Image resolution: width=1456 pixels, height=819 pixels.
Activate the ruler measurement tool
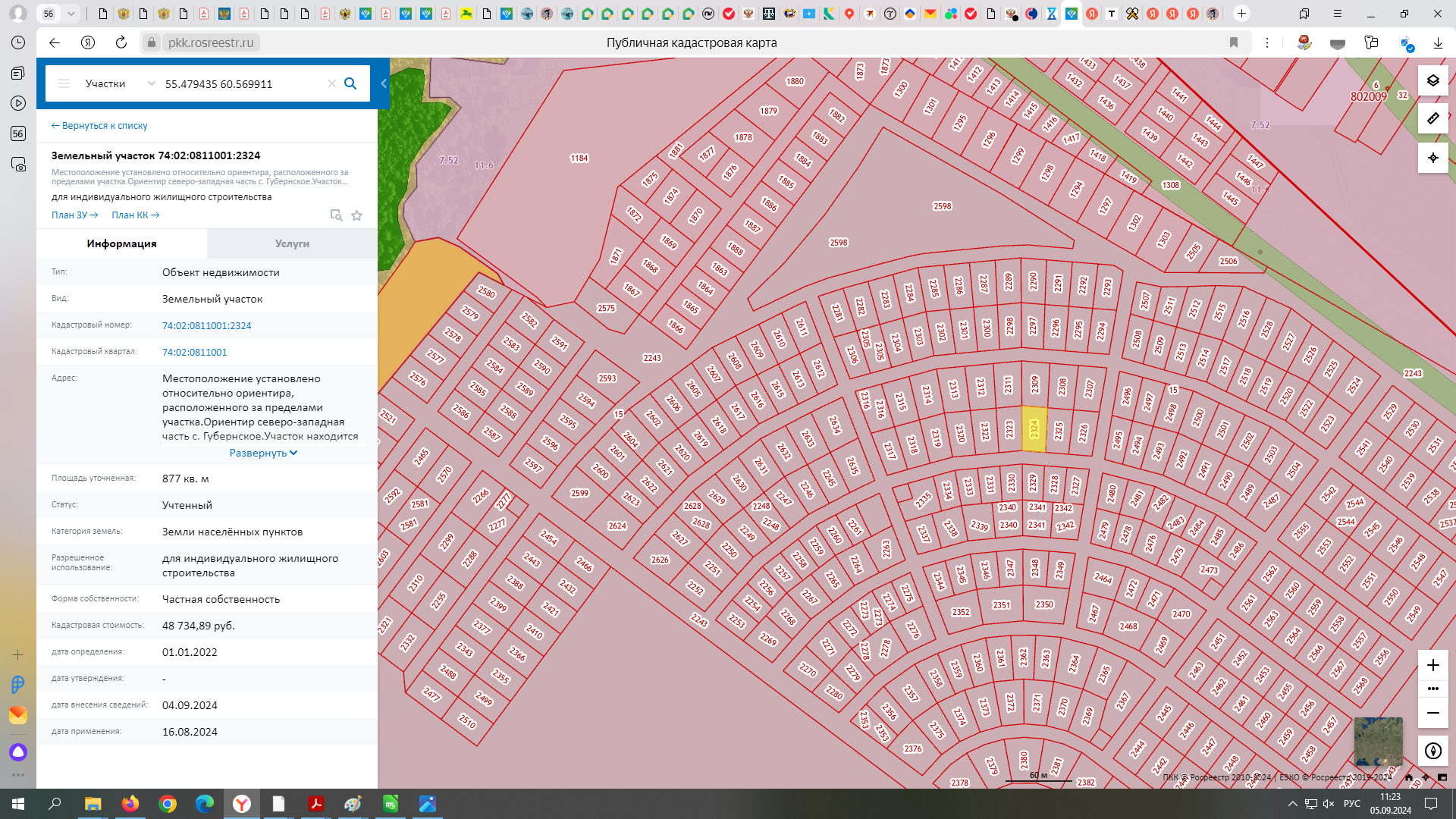pyautogui.click(x=1432, y=118)
